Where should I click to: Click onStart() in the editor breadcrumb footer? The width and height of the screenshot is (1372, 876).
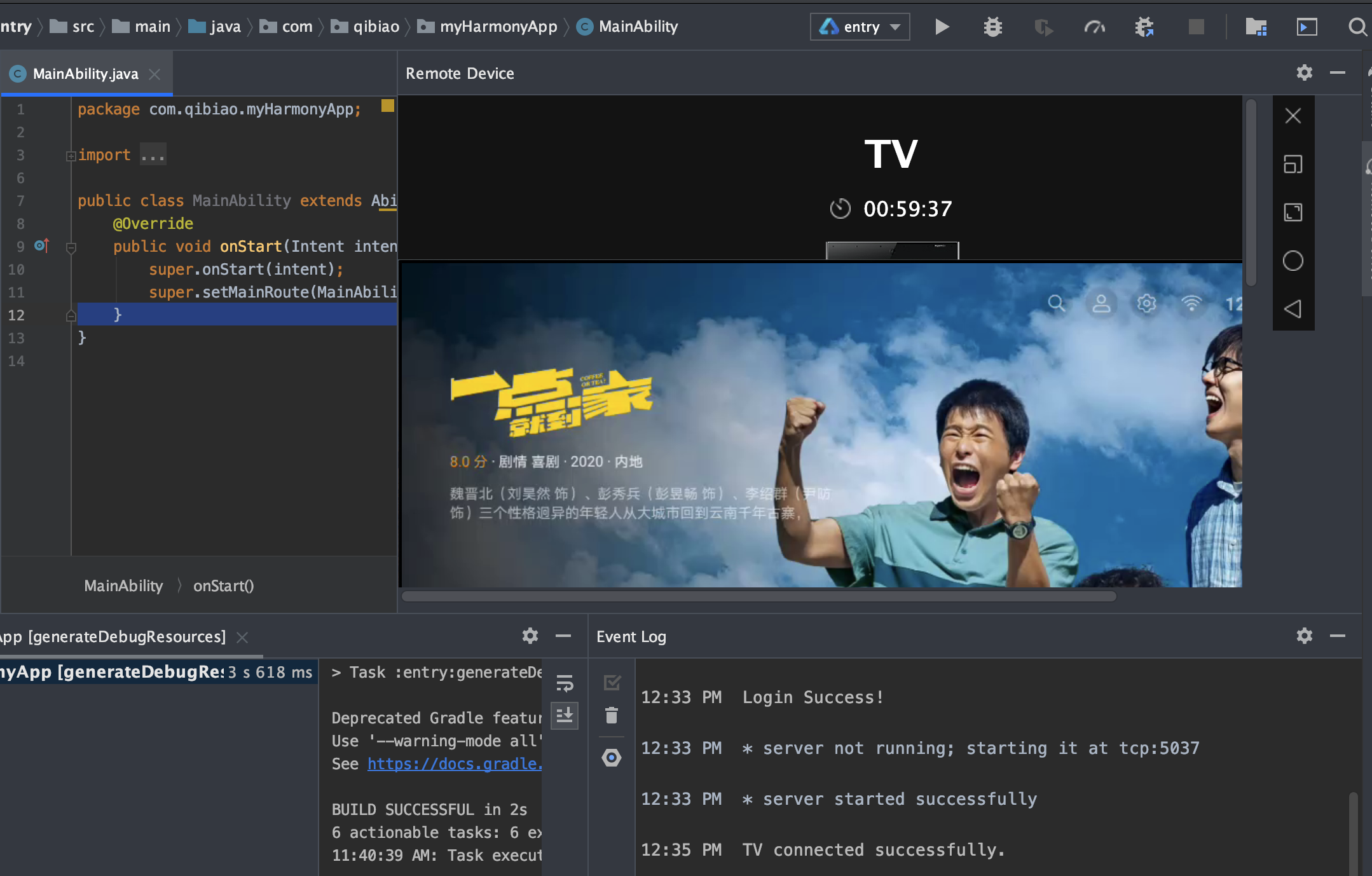point(223,585)
